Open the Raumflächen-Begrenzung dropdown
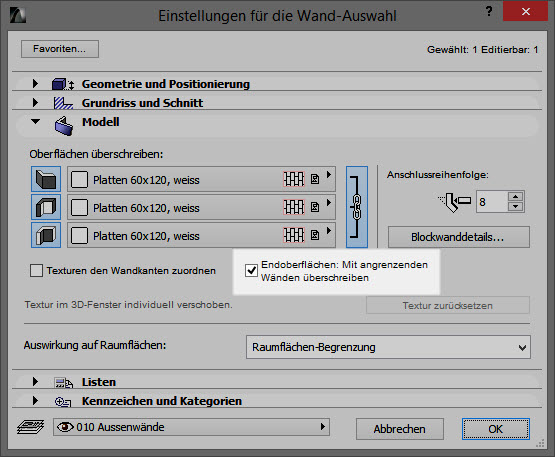The width and height of the screenshot is (555, 457). pyautogui.click(x=388, y=347)
